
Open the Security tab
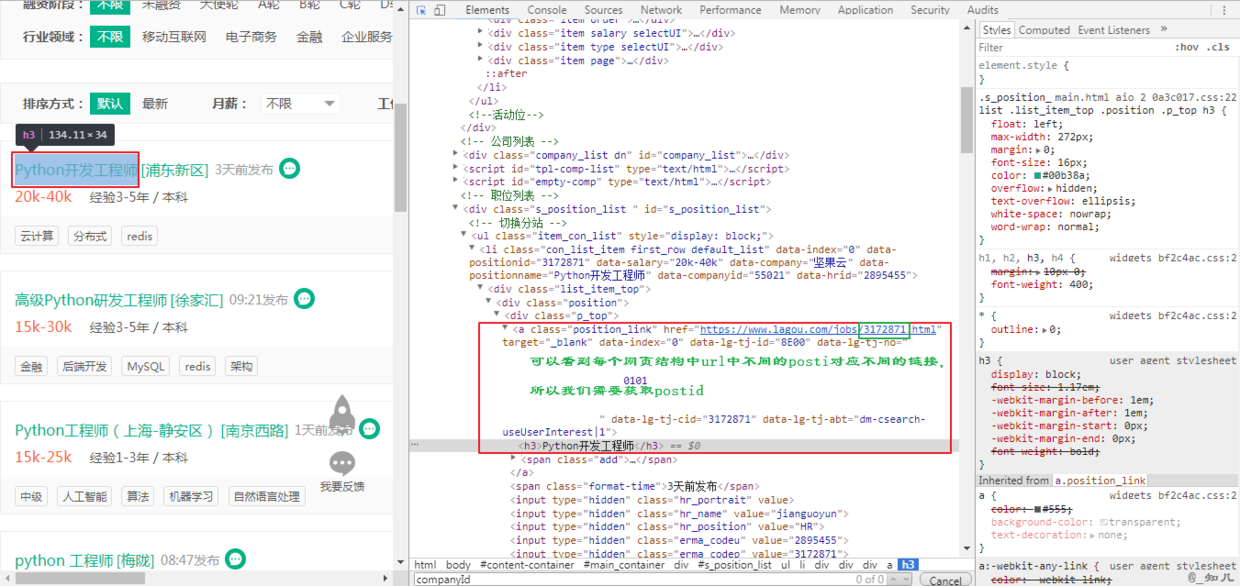coord(930,10)
